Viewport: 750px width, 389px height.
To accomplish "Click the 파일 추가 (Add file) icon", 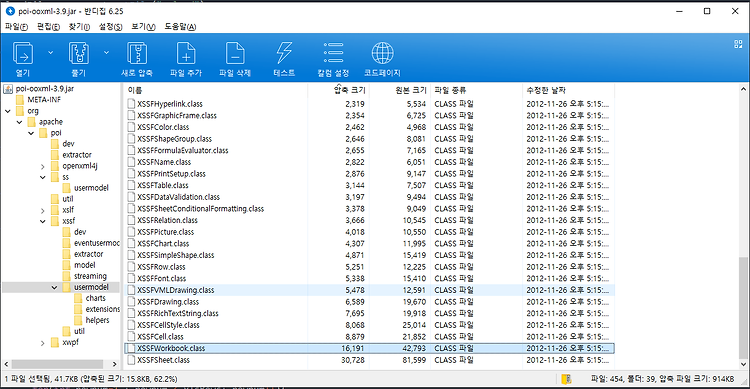I will [x=186, y=54].
